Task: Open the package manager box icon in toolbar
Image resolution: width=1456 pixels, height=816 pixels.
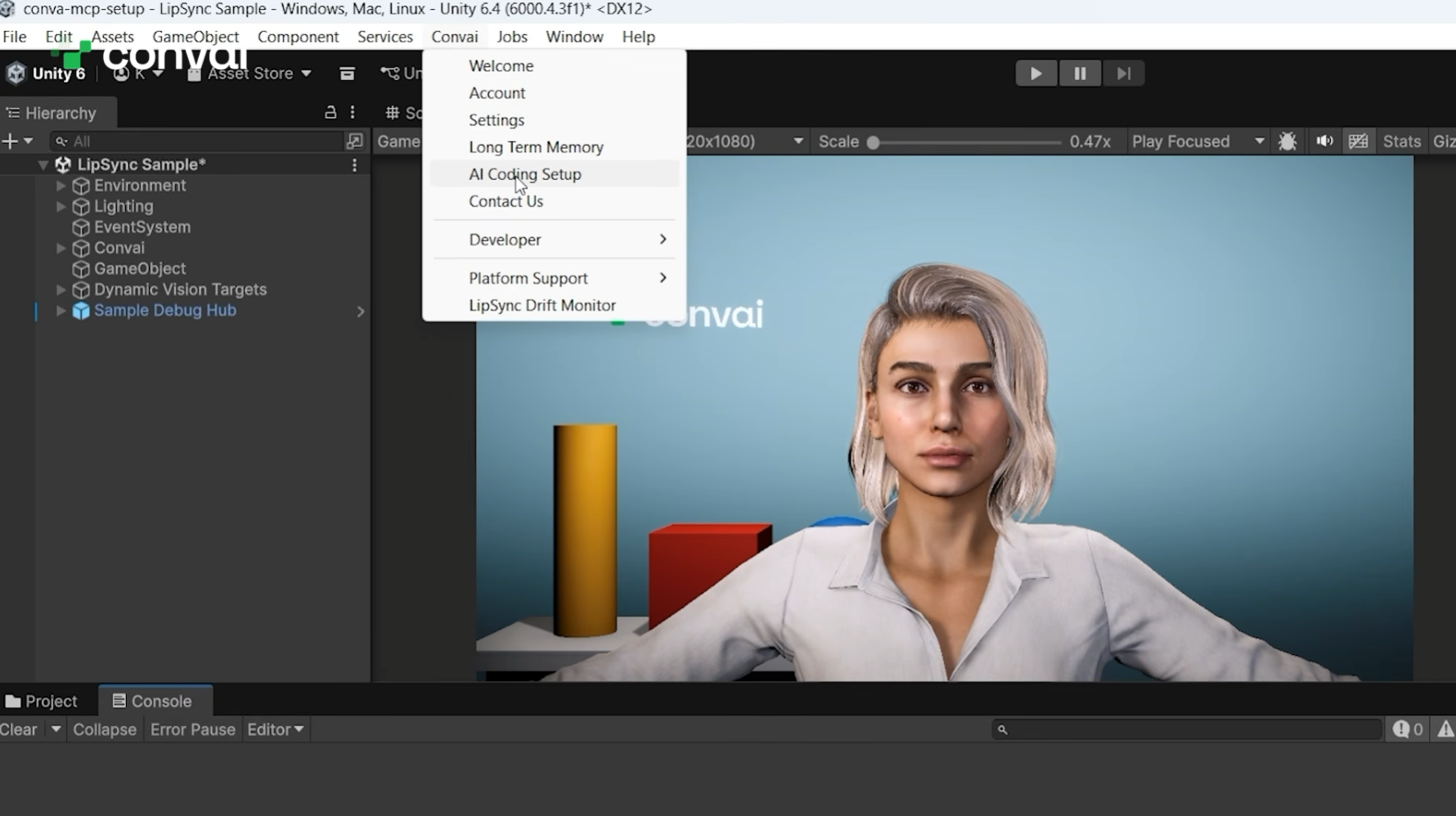Action: point(347,74)
